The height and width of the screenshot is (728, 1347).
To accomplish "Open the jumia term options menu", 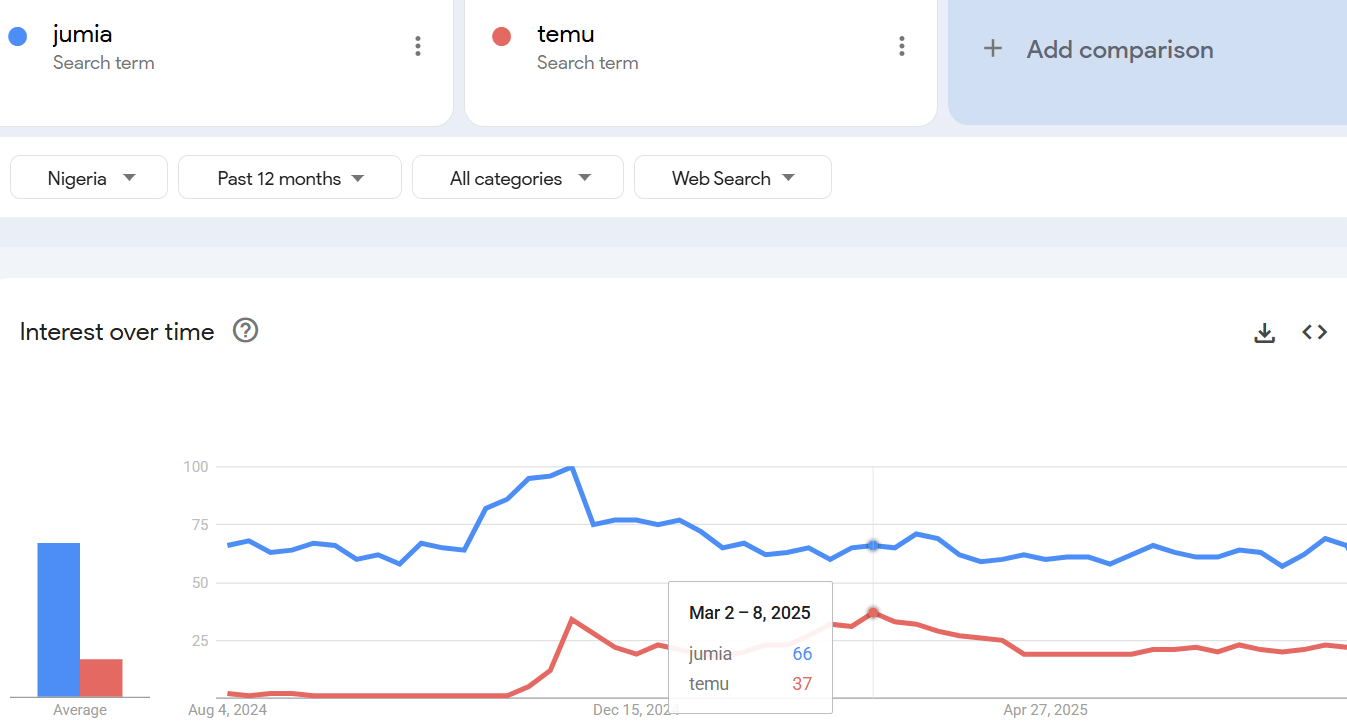I will (x=418, y=46).
